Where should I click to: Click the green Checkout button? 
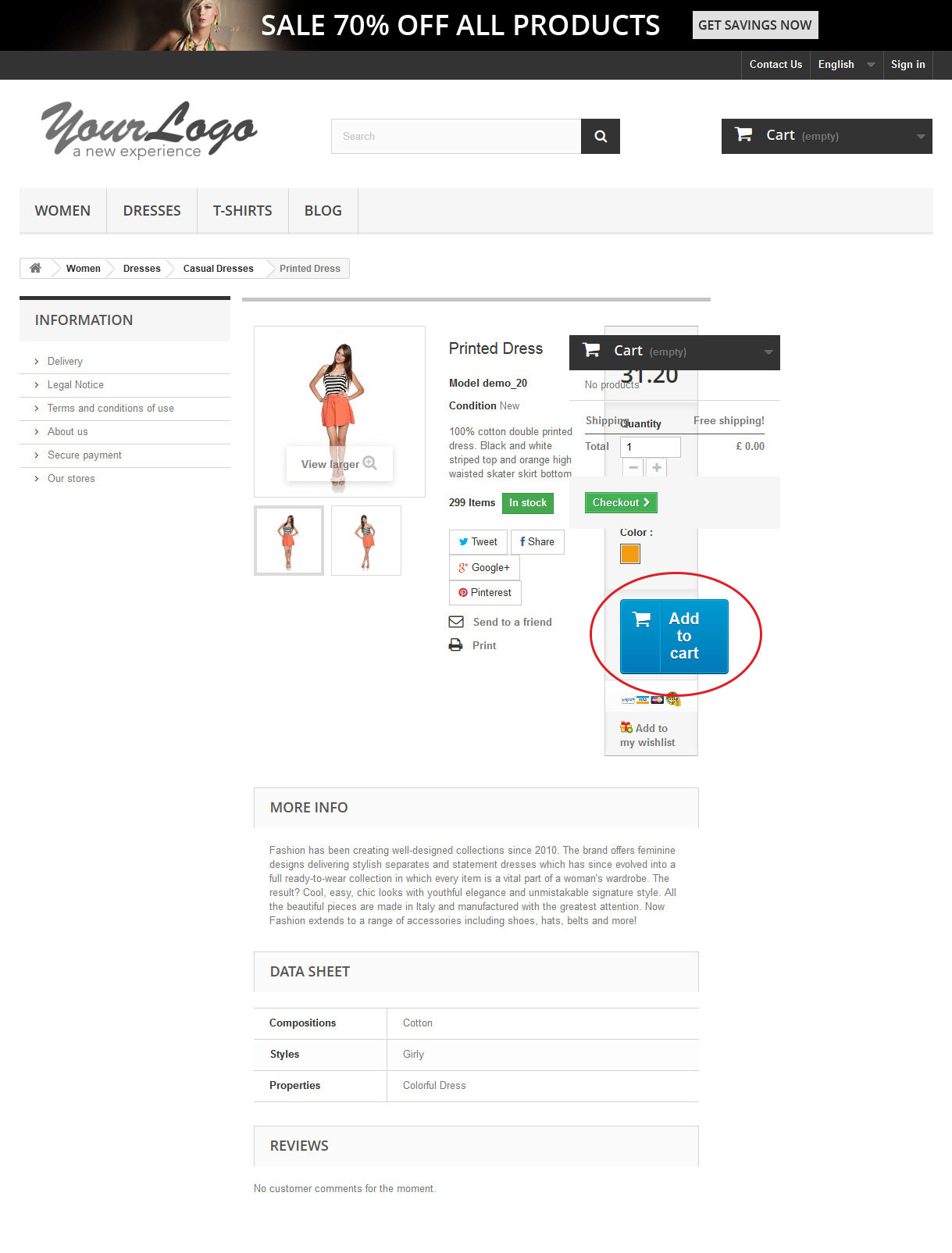(621, 502)
